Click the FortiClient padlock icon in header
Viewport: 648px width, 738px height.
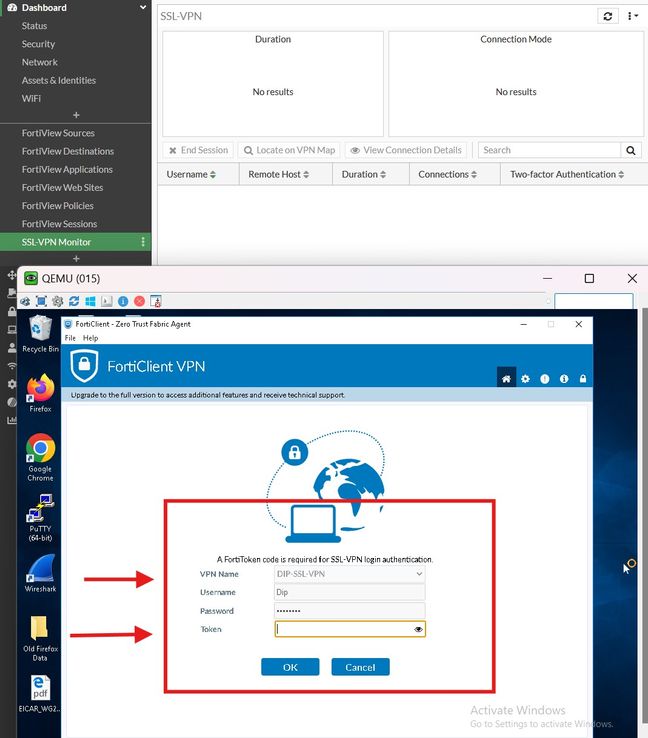[x=583, y=379]
